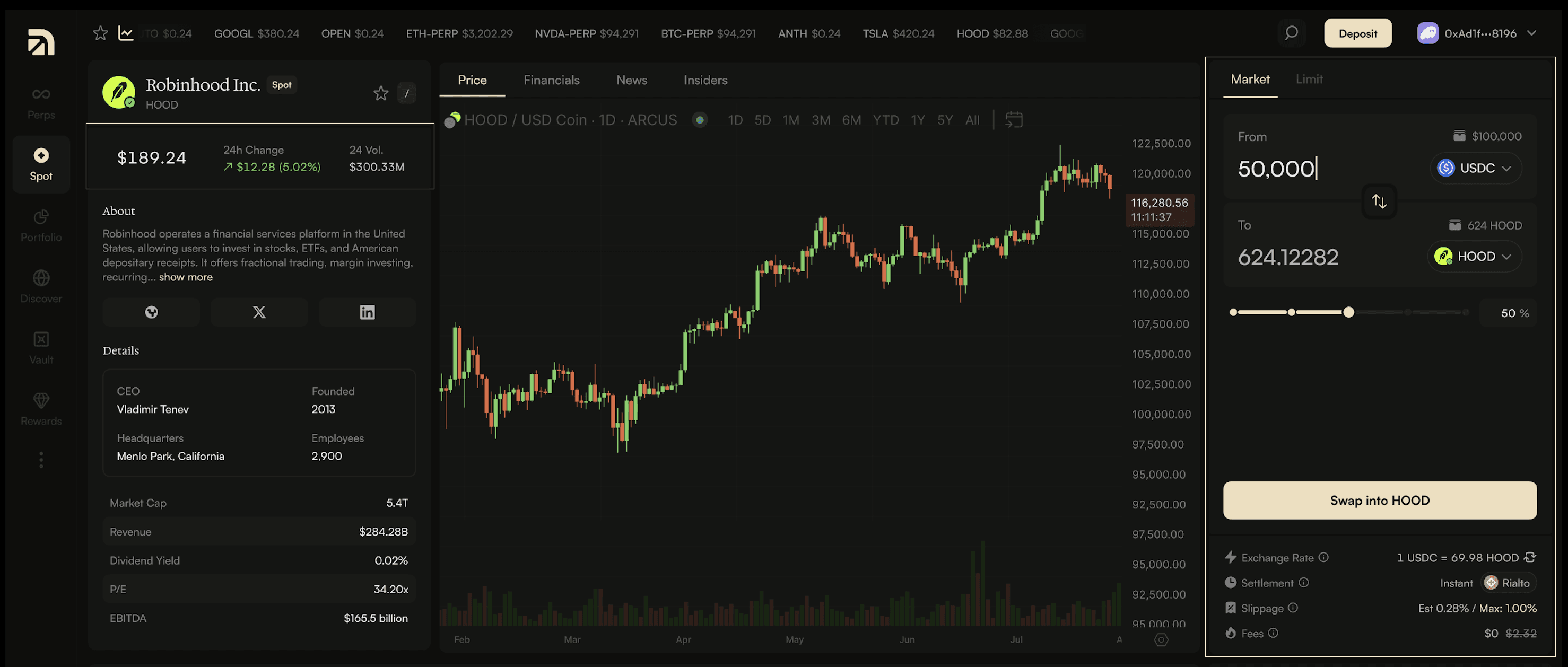Favorite Robinhood Inc. with the star
Screen dimensions: 1568x667
pyautogui.click(x=380, y=93)
